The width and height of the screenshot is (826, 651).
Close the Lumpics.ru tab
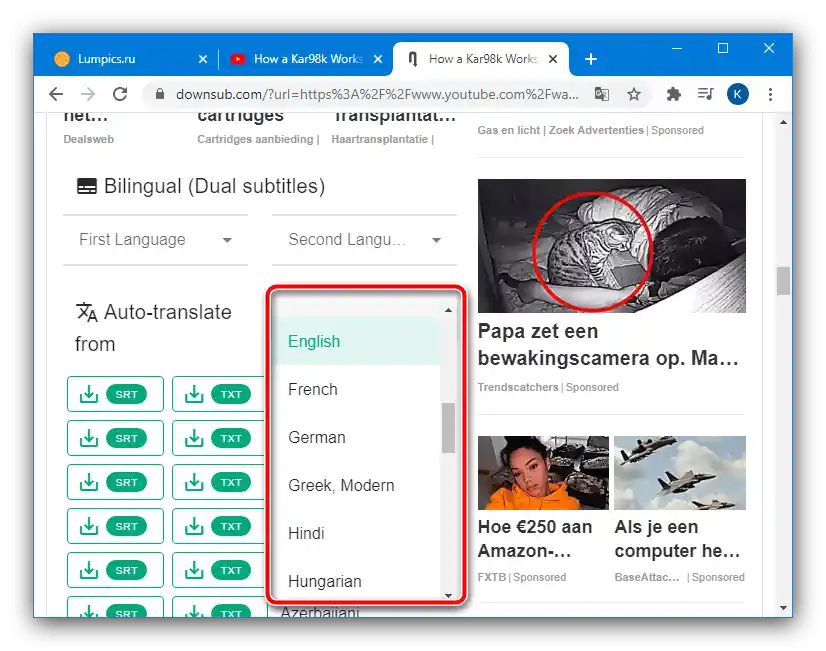(203, 59)
